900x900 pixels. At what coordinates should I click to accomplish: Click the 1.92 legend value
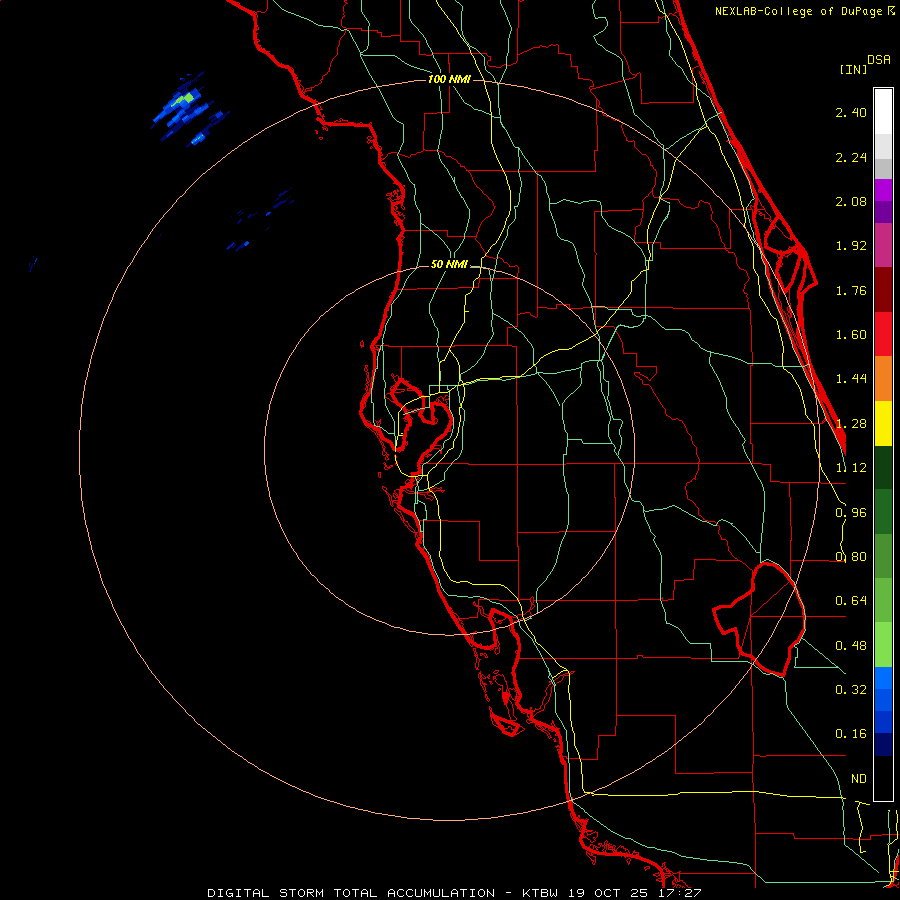pos(851,246)
